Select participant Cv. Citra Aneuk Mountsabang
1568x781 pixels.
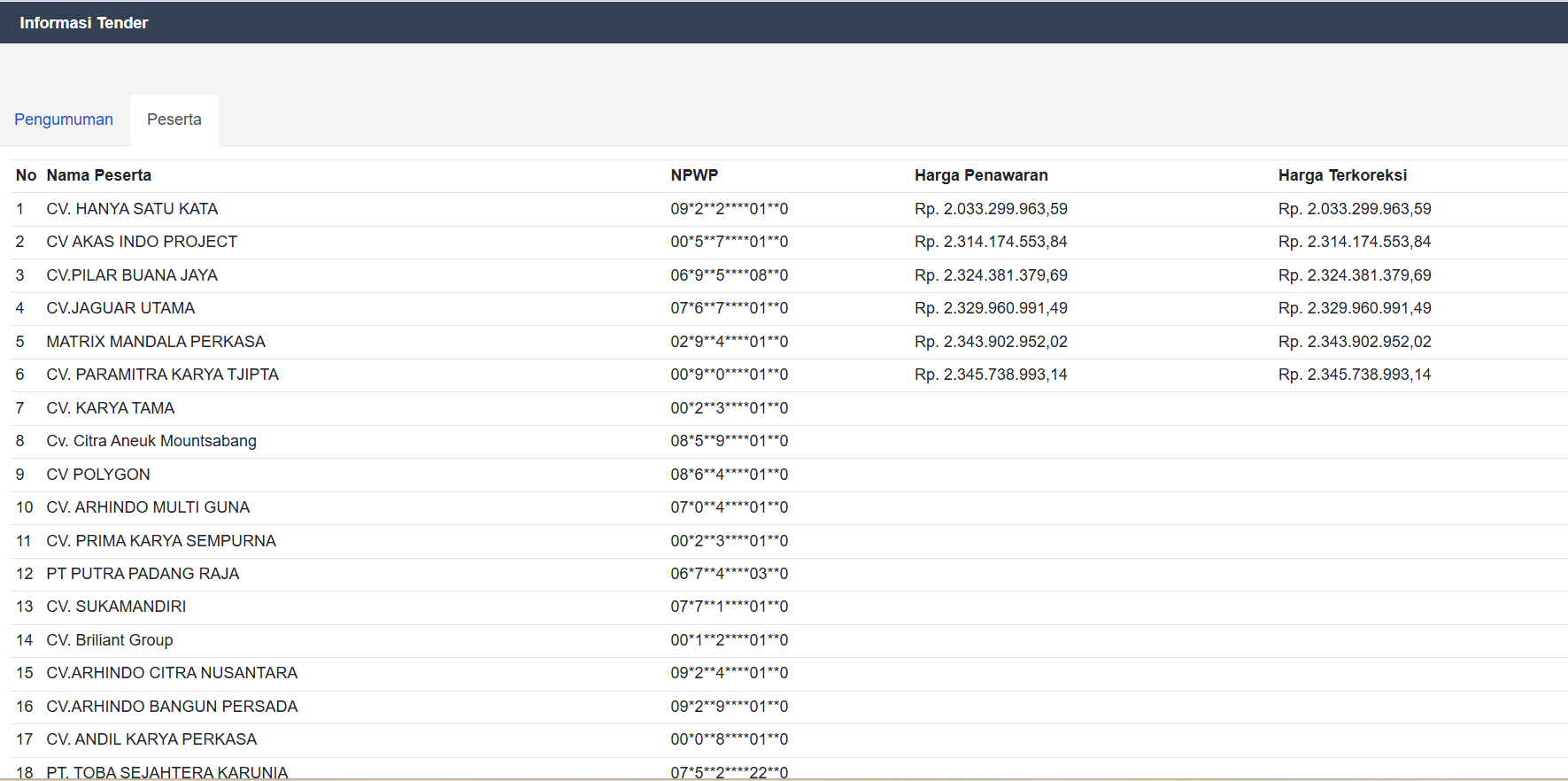pyautogui.click(x=151, y=441)
